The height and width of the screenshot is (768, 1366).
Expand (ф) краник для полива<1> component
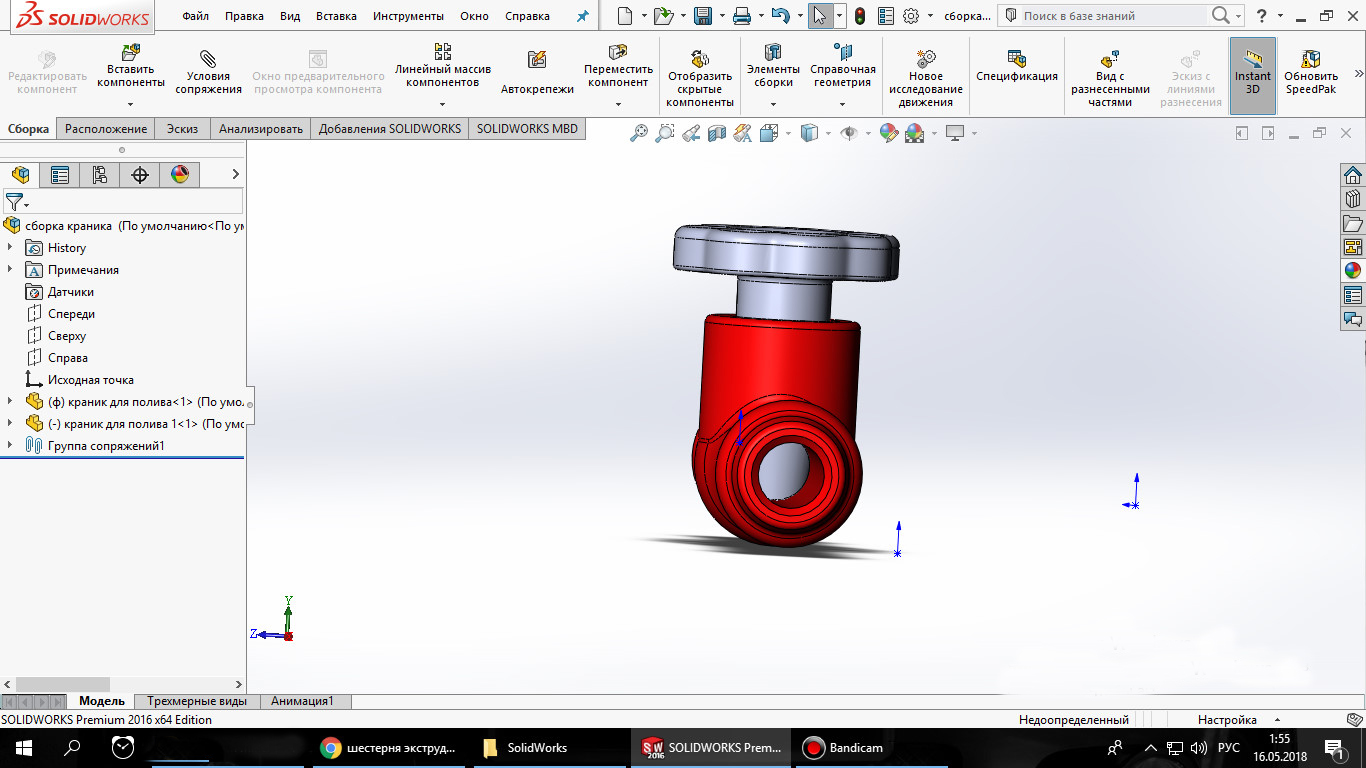click(10, 401)
